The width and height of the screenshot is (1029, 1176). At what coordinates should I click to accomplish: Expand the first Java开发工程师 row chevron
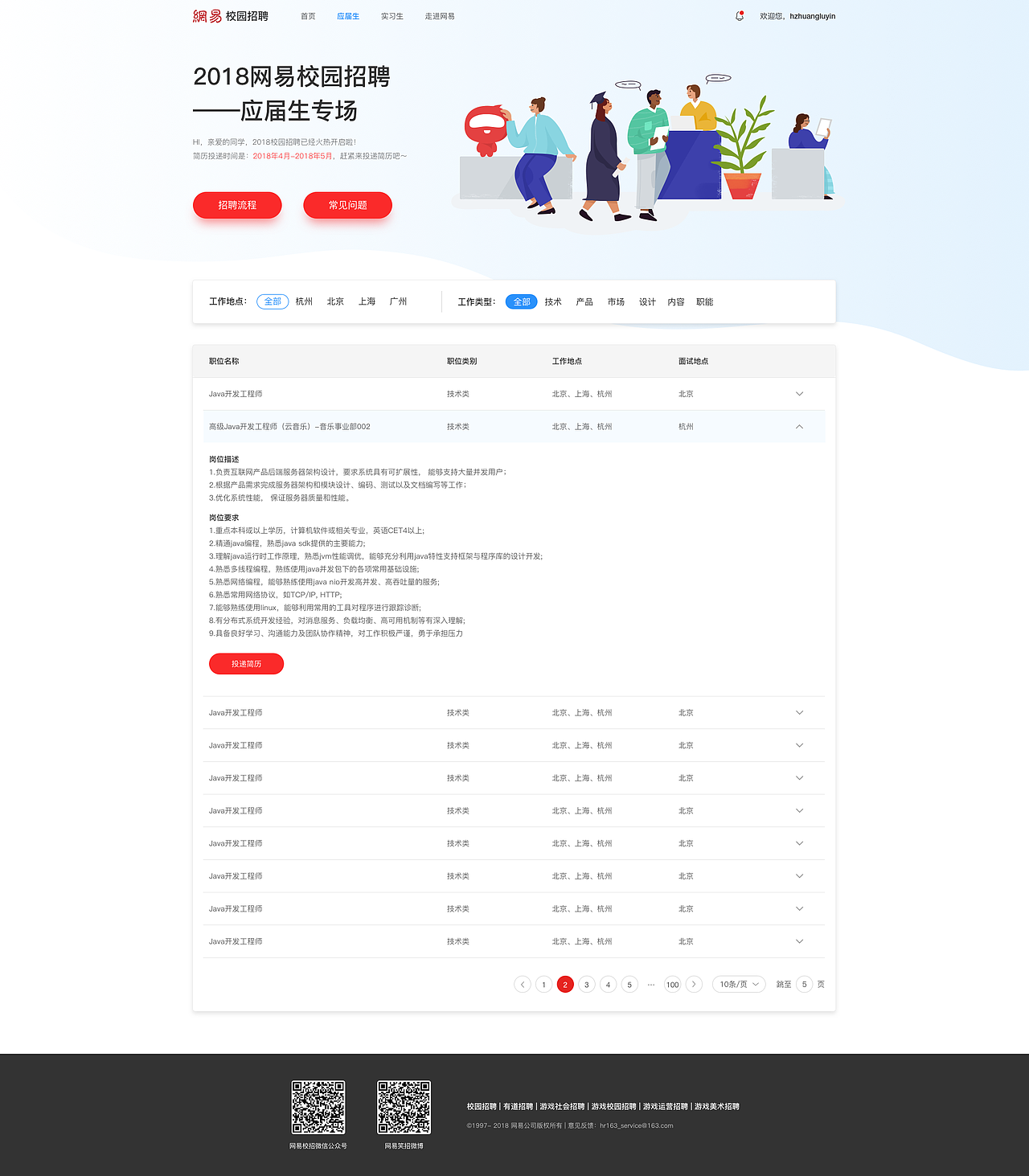click(x=799, y=394)
